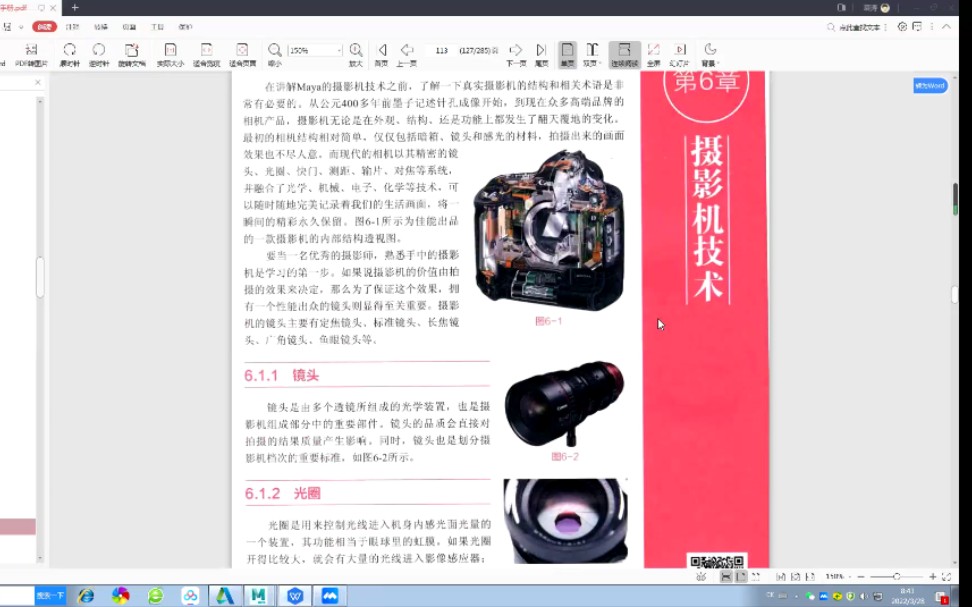This screenshot has height=607, width=972.
Task: Switch to single page view icon
Action: 566,48
